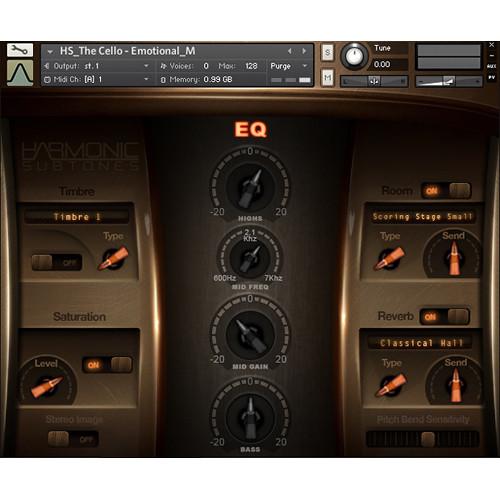500x500 pixels.
Task: Click the Highs EQ knob
Action: pos(250,187)
